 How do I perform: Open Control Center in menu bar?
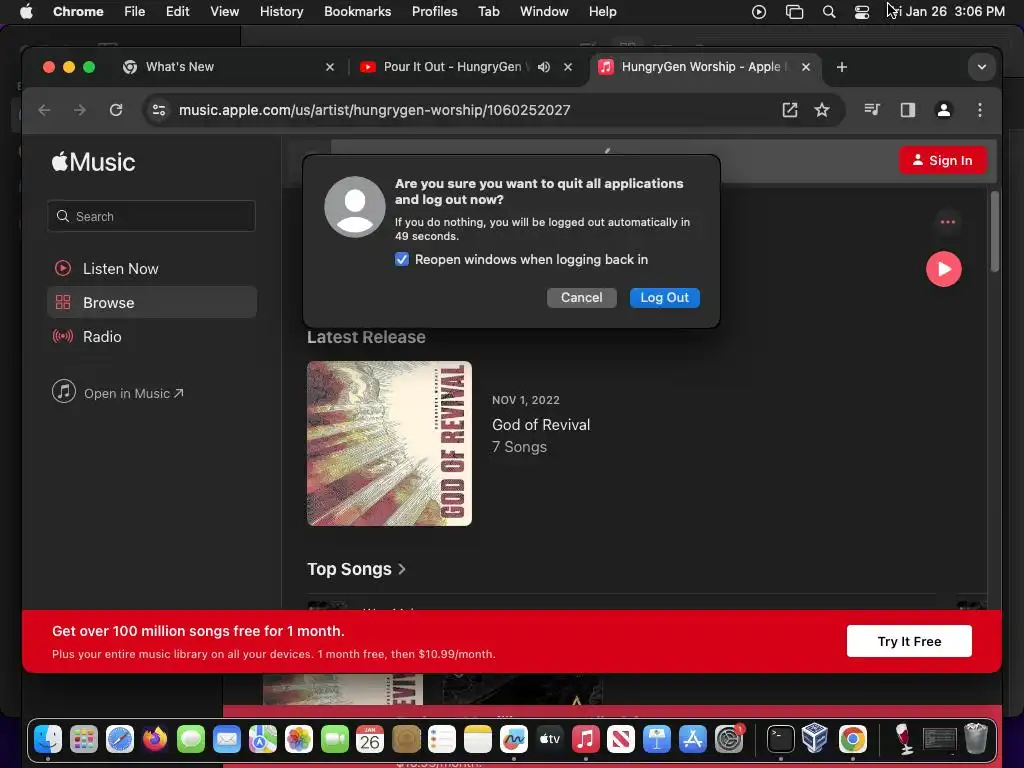coord(862,12)
